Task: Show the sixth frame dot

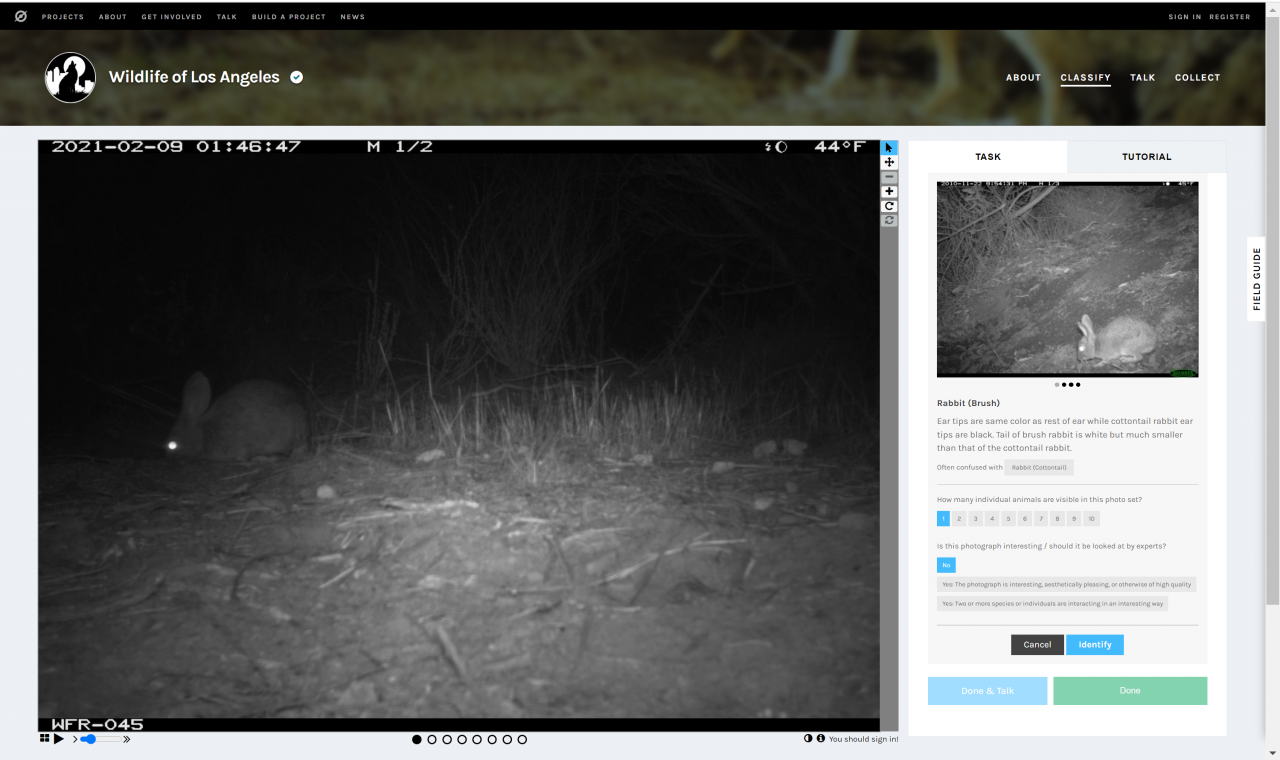Action: [x=492, y=740]
